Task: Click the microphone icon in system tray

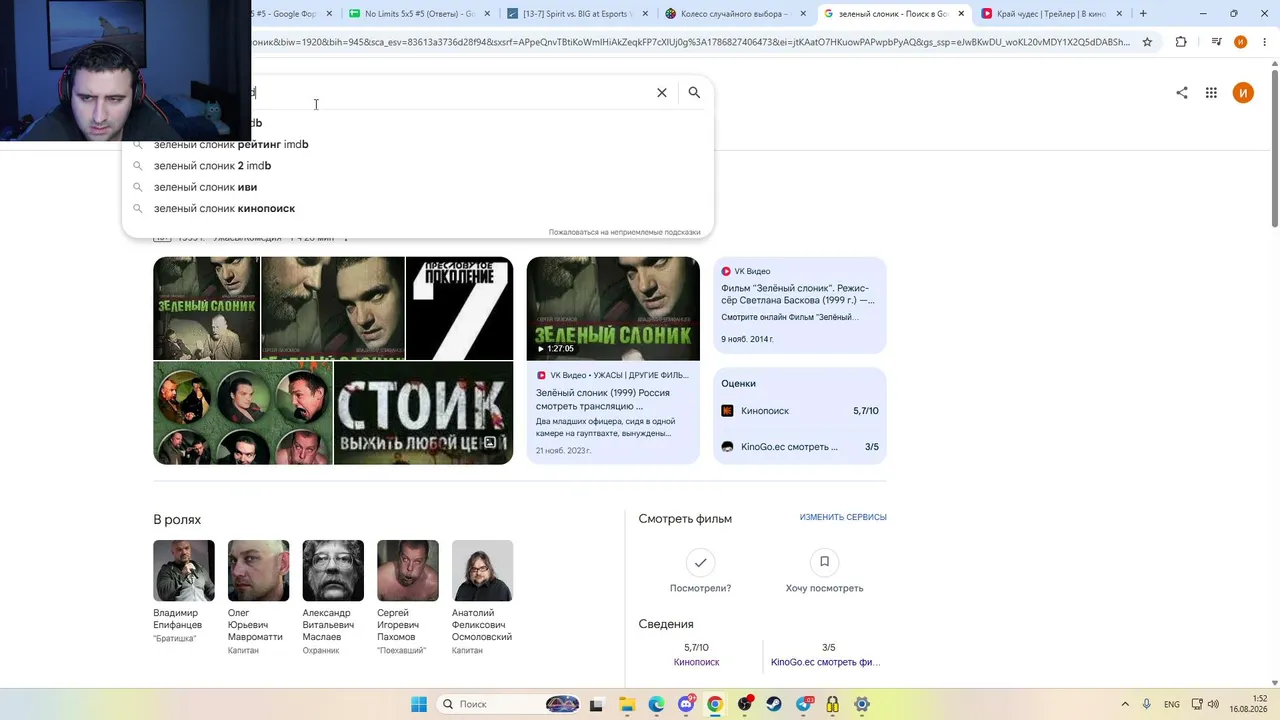Action: (1147, 704)
